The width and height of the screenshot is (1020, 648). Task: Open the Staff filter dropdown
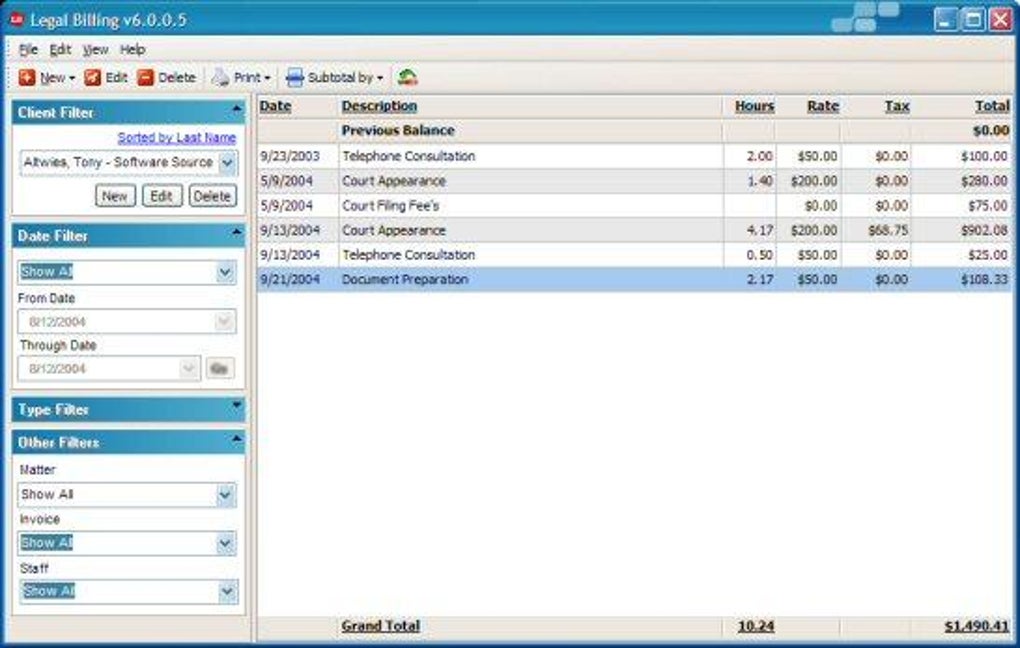pyautogui.click(x=226, y=591)
